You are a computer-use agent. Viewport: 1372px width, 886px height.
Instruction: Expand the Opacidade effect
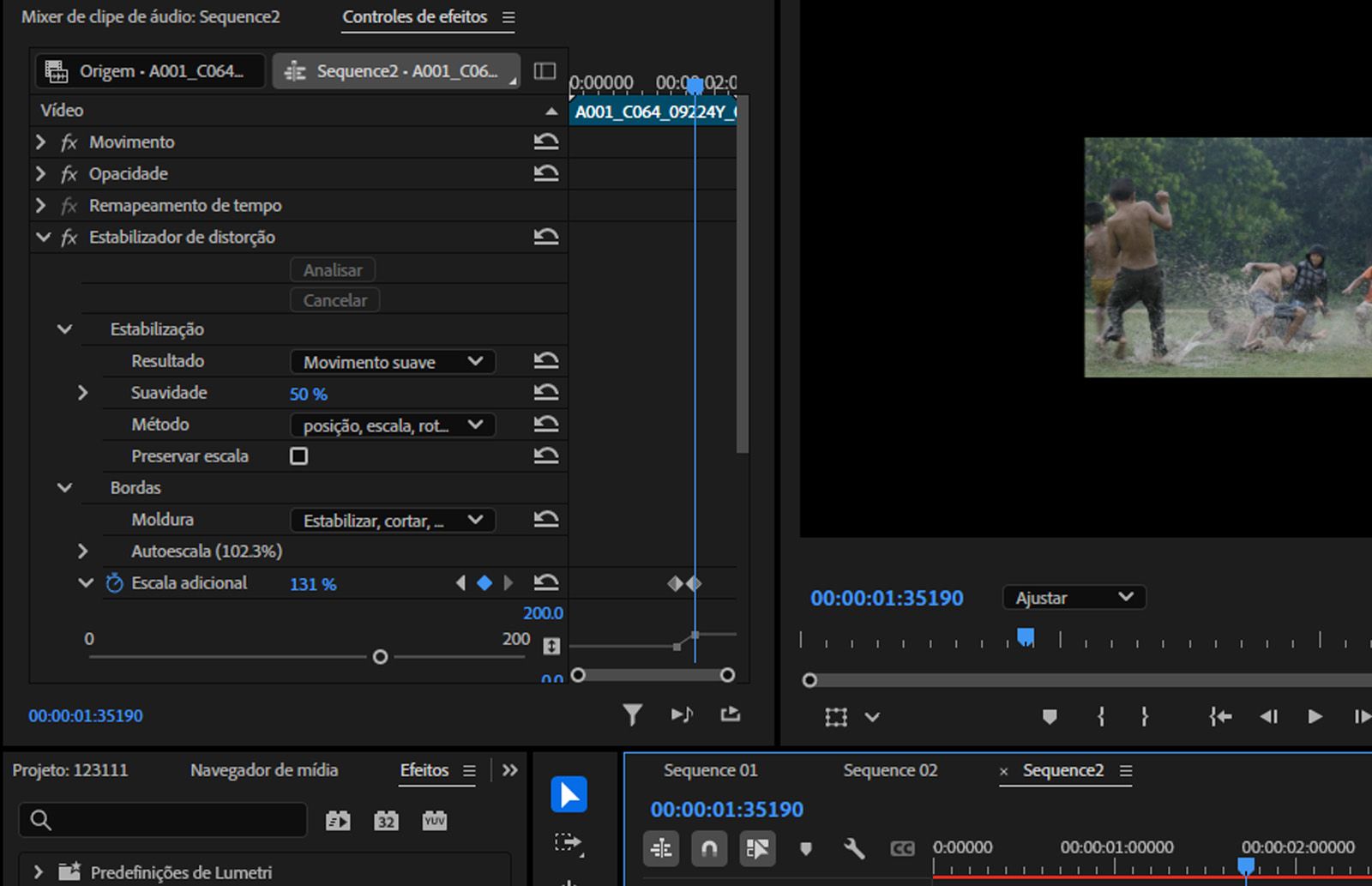point(40,174)
